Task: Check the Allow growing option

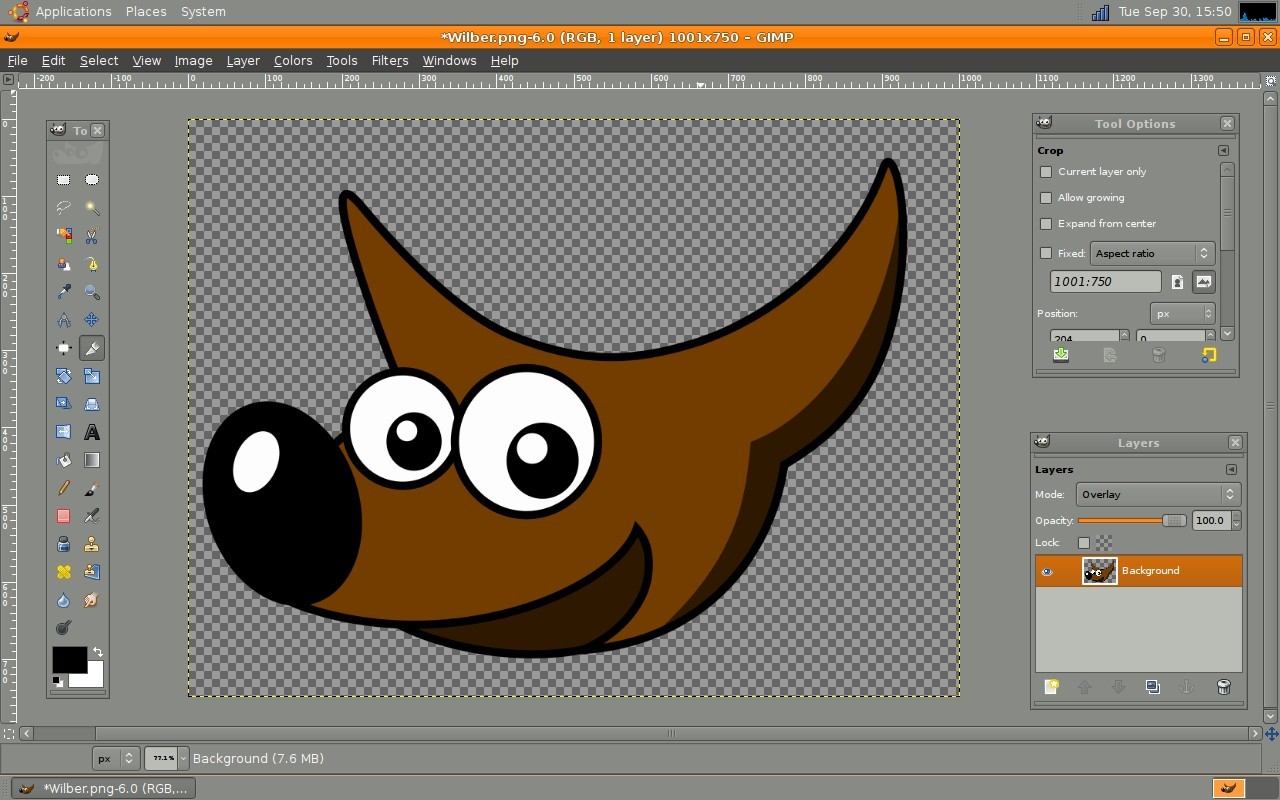Action: [1046, 198]
